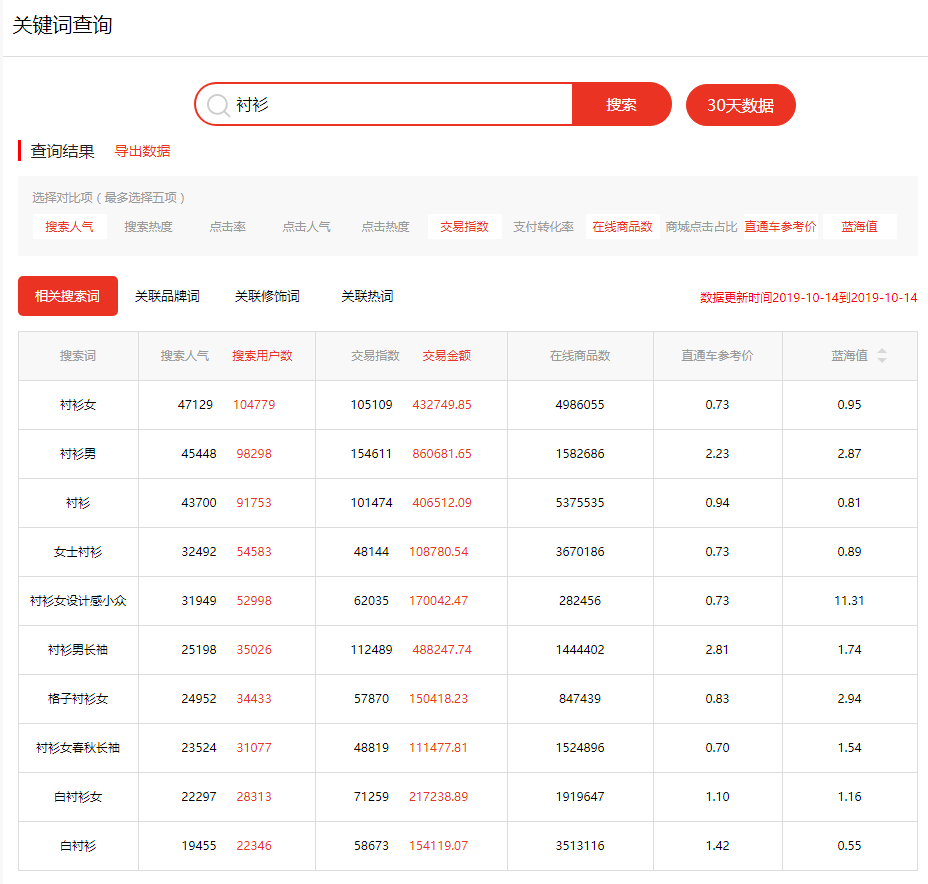The height and width of the screenshot is (884, 928).
Task: Click the 在线商品数 value 5375535
Action: [580, 503]
